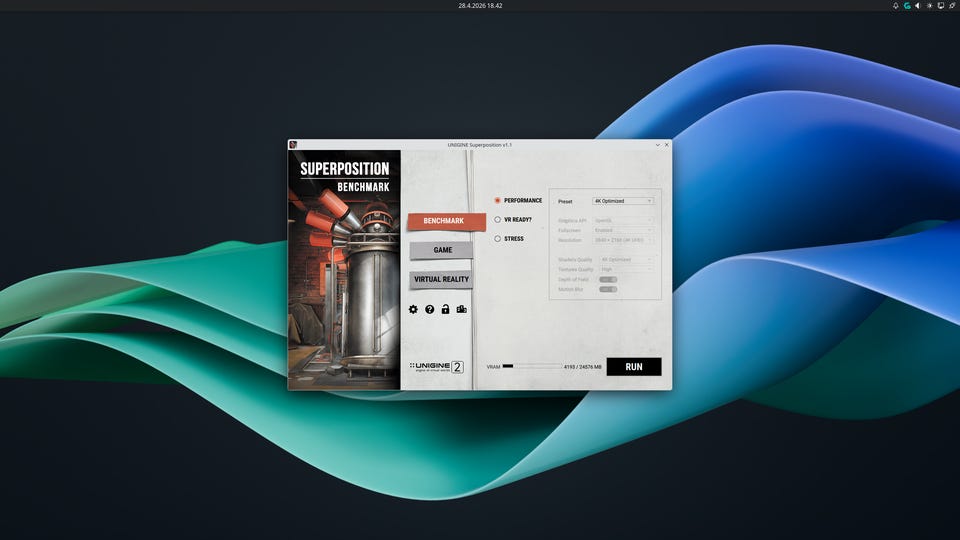The image size is (960, 540).
Task: Click the VRAM usage bar
Action: tap(531, 366)
